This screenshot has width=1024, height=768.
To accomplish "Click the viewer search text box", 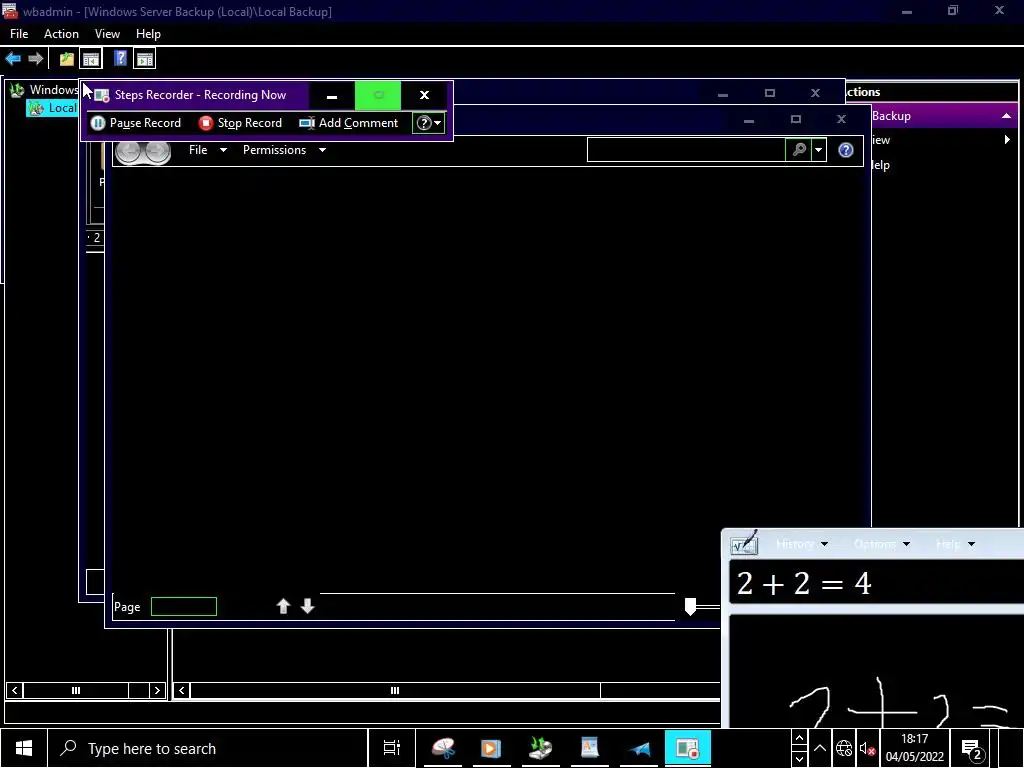I will click(x=686, y=150).
